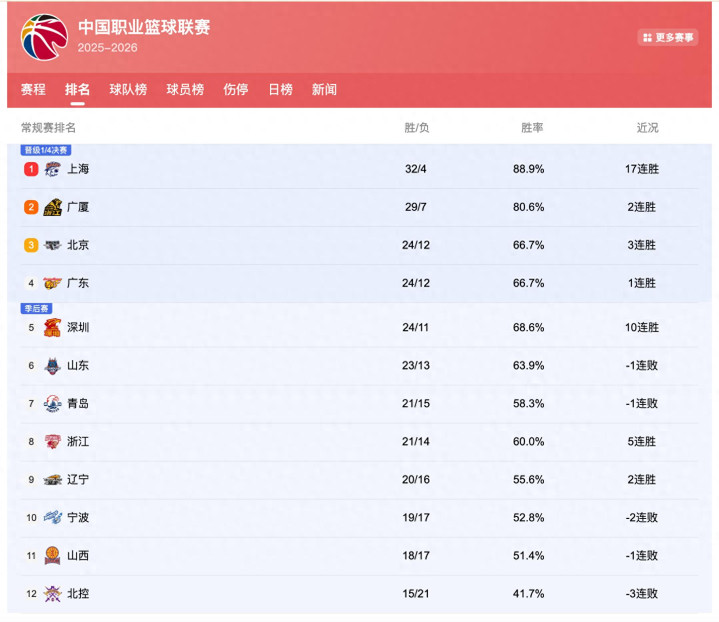Click the 北控 team logo
Image resolution: width=719 pixels, height=622 pixels.
[x=52, y=594]
